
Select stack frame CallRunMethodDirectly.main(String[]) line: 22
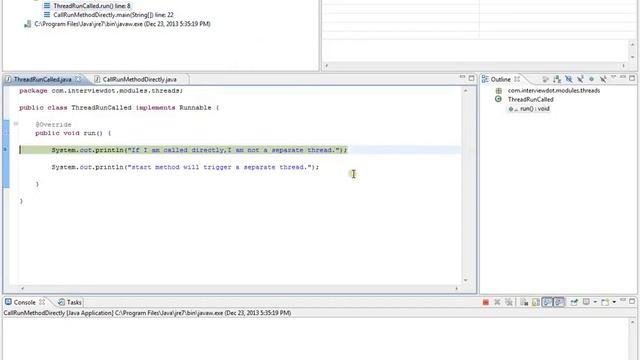113,15
